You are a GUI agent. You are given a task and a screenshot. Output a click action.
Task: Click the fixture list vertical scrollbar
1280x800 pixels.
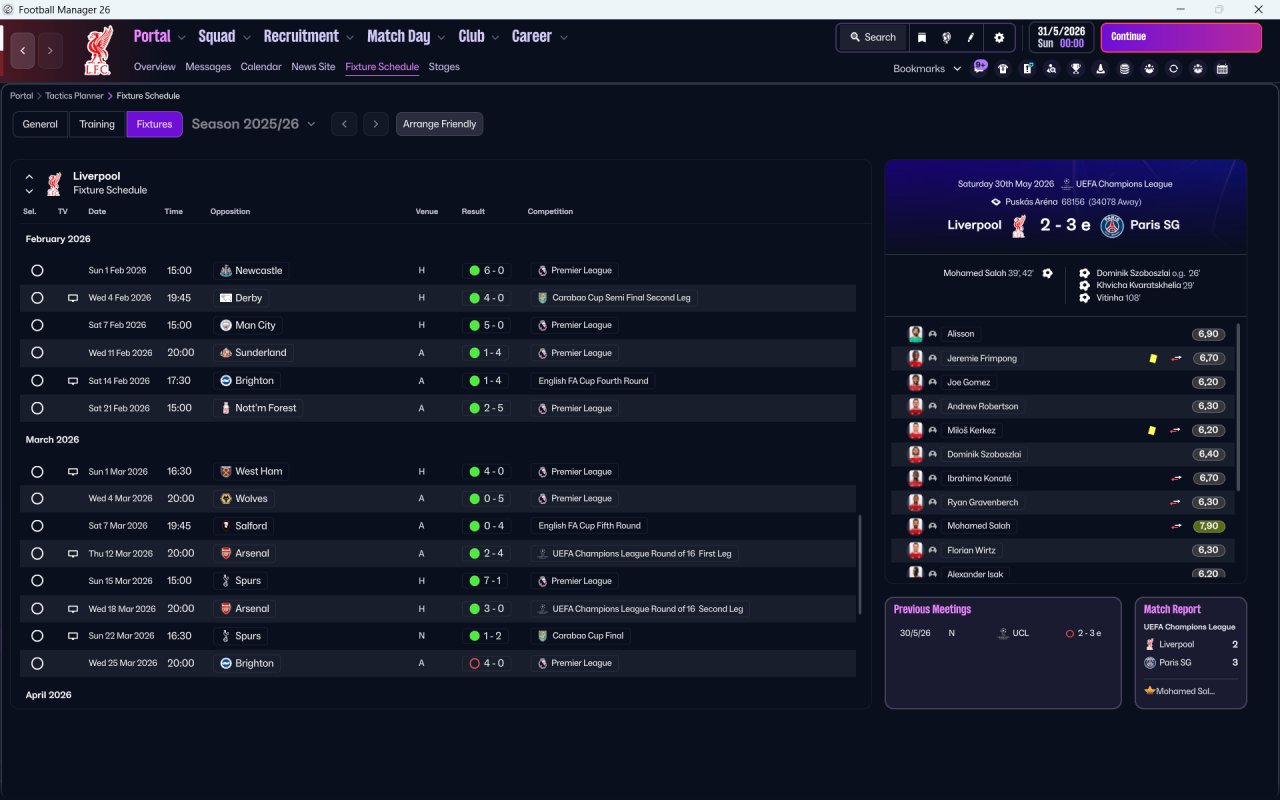pyautogui.click(x=860, y=565)
